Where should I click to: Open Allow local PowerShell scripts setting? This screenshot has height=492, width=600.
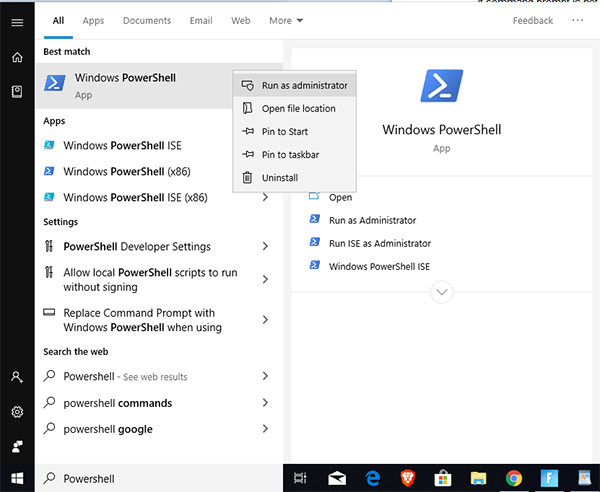[159, 280]
